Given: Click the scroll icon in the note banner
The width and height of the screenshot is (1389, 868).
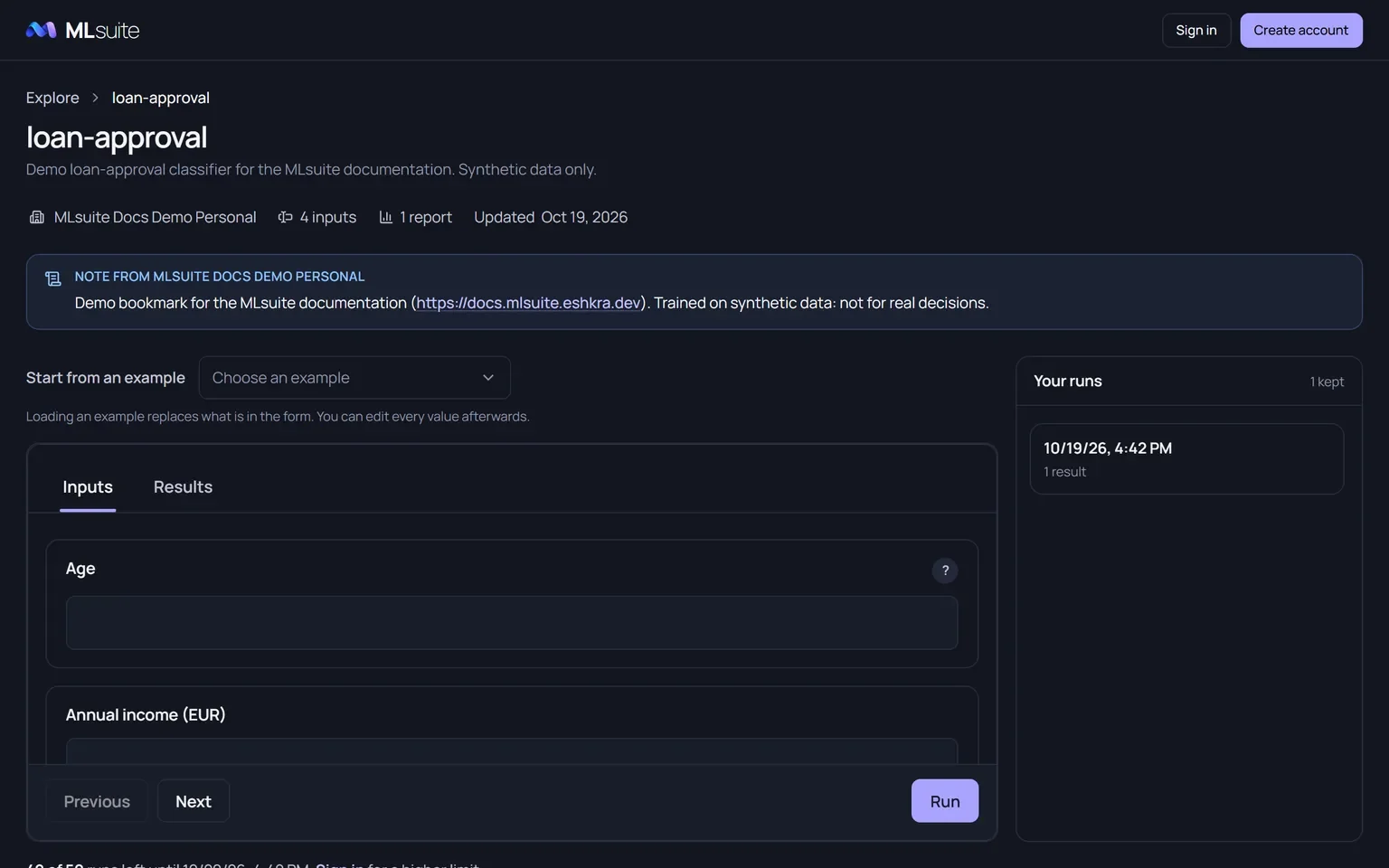Looking at the screenshot, I should point(53,278).
